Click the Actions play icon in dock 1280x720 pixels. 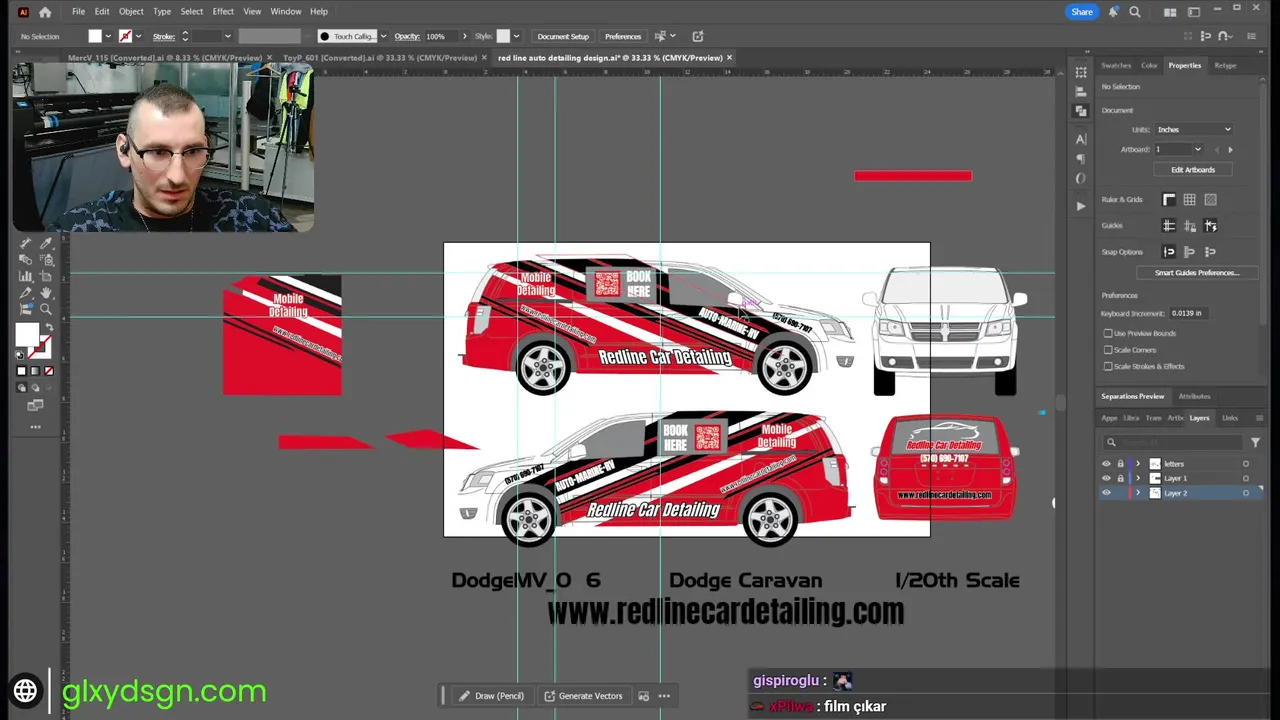1081,205
